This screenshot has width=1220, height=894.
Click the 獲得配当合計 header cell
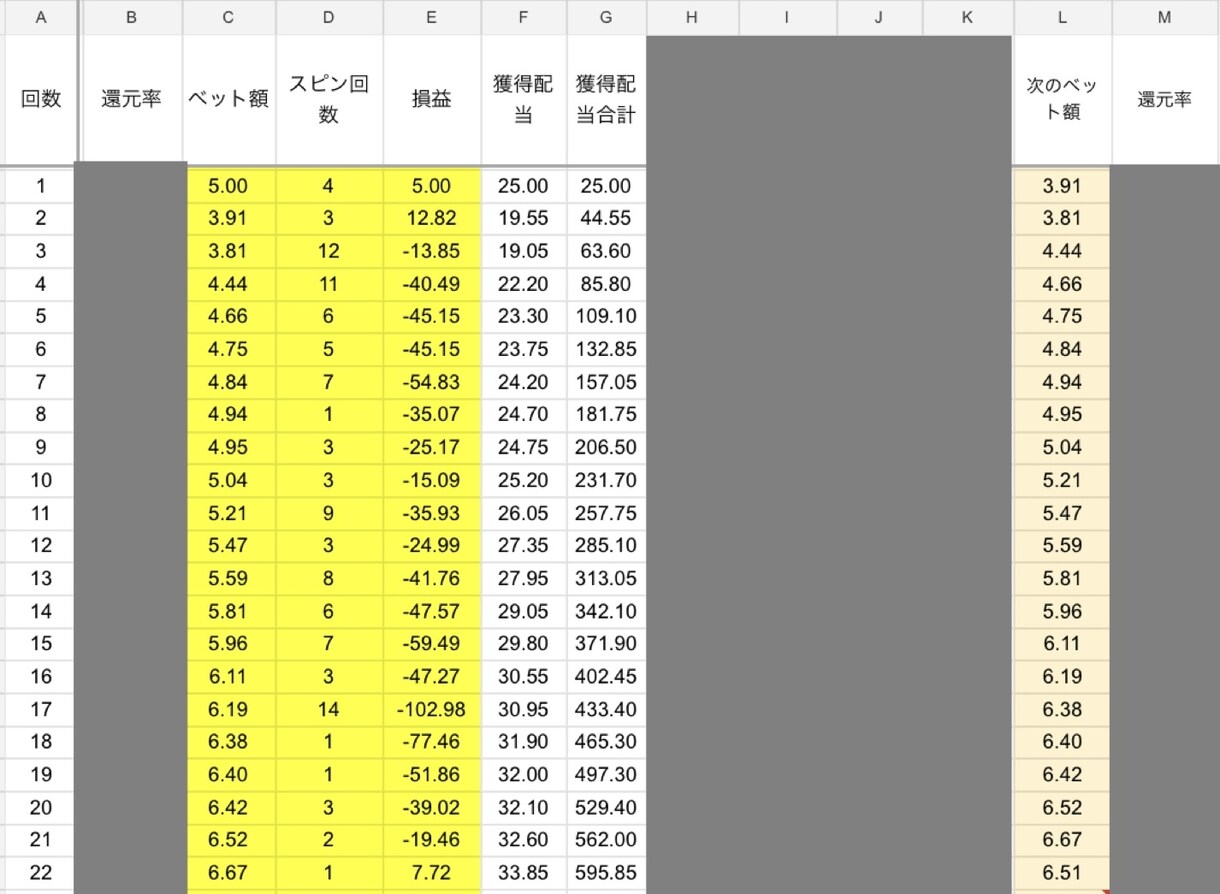point(606,99)
